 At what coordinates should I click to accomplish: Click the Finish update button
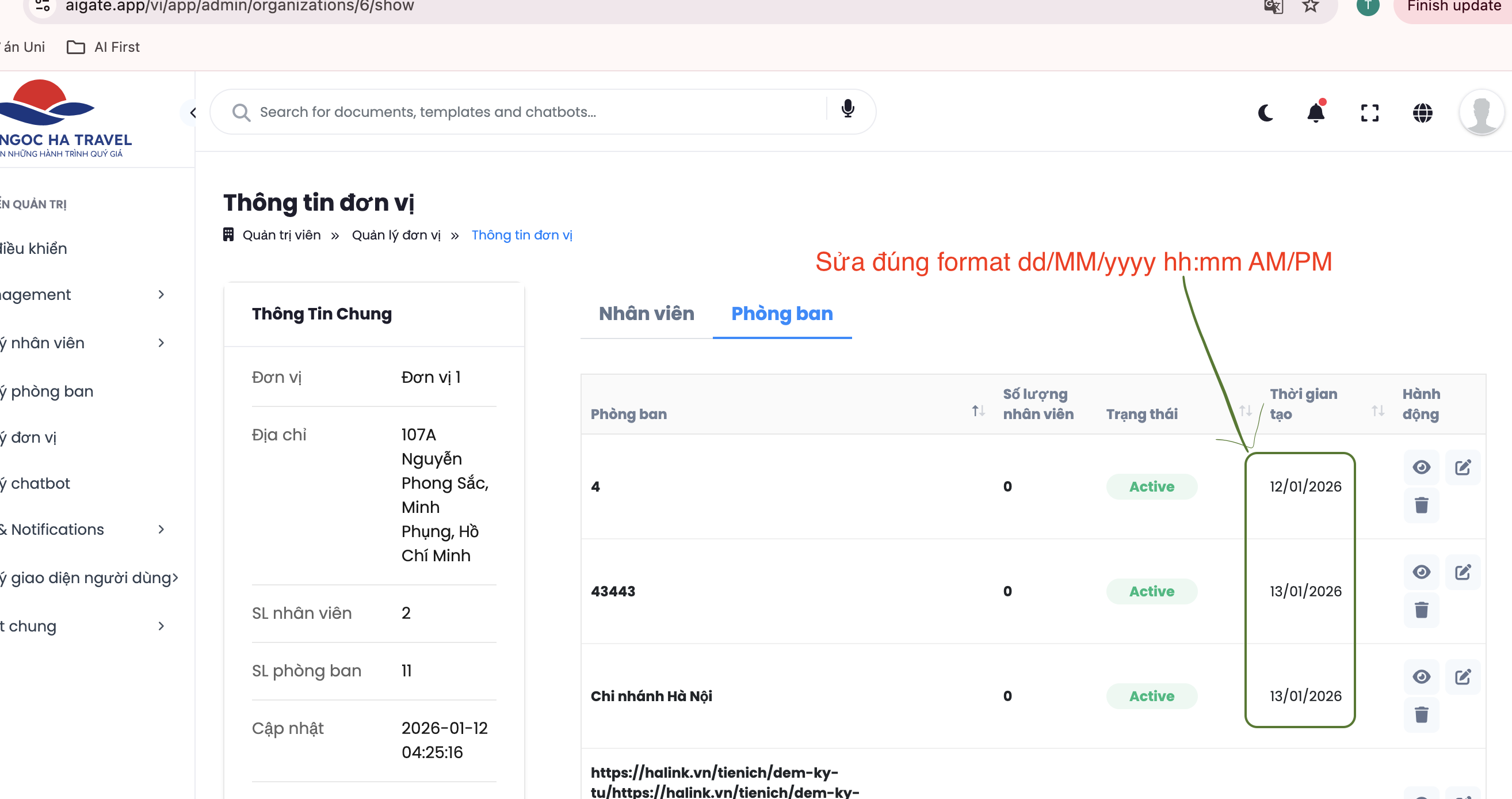coord(1453,7)
